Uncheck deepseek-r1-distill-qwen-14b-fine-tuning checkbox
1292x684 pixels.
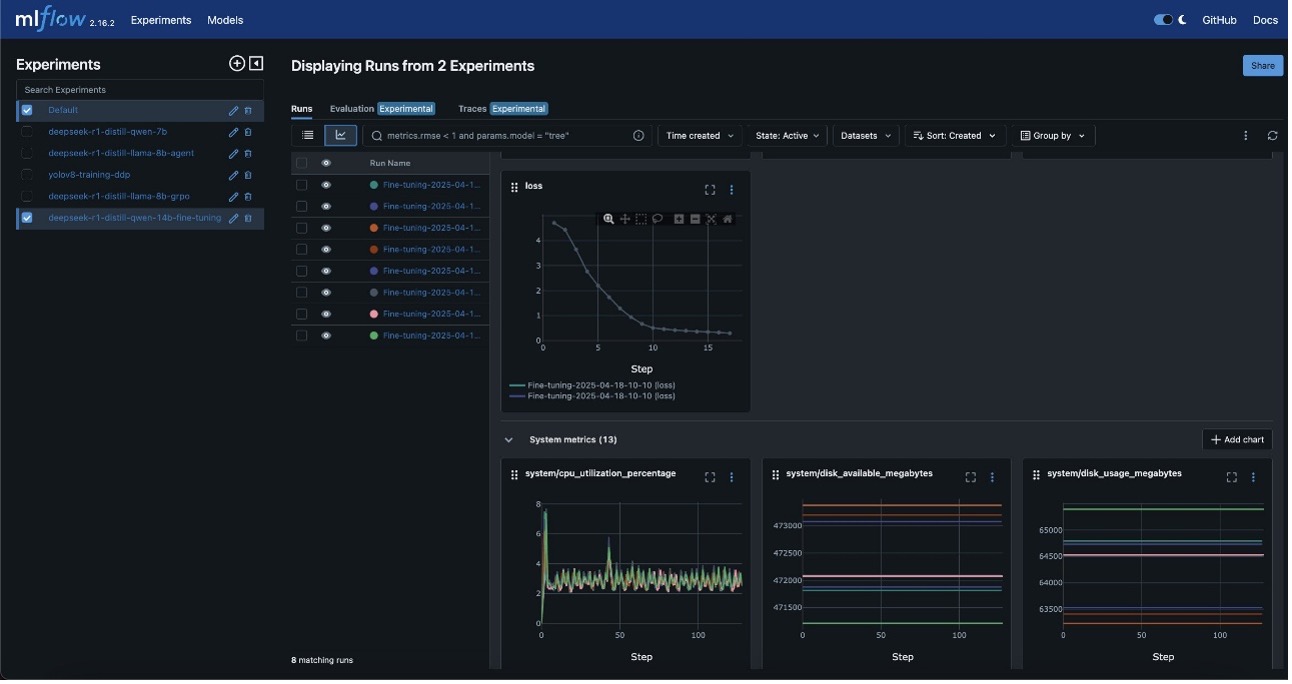pyautogui.click(x=27, y=218)
